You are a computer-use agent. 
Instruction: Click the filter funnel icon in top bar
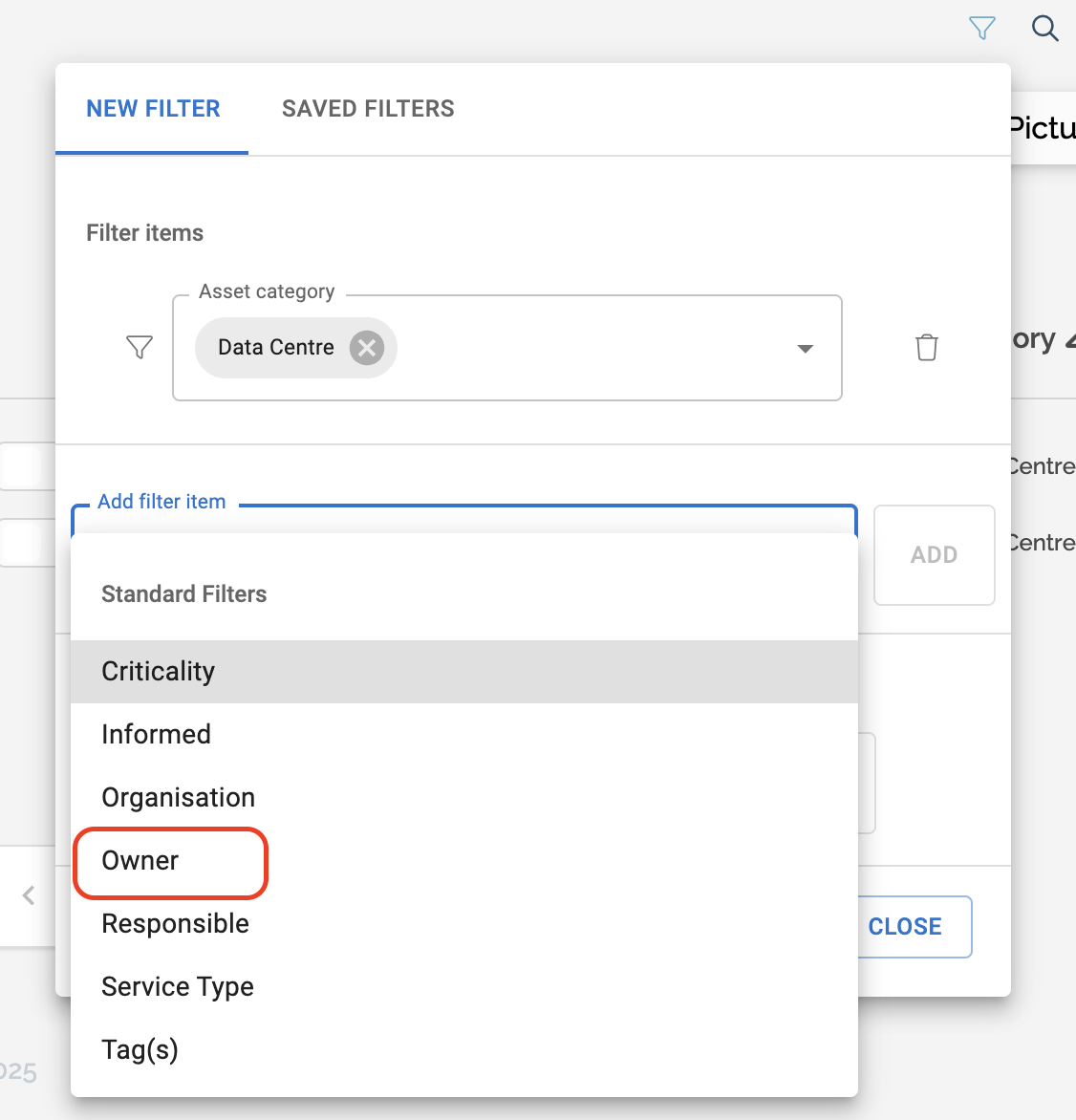coord(981,29)
